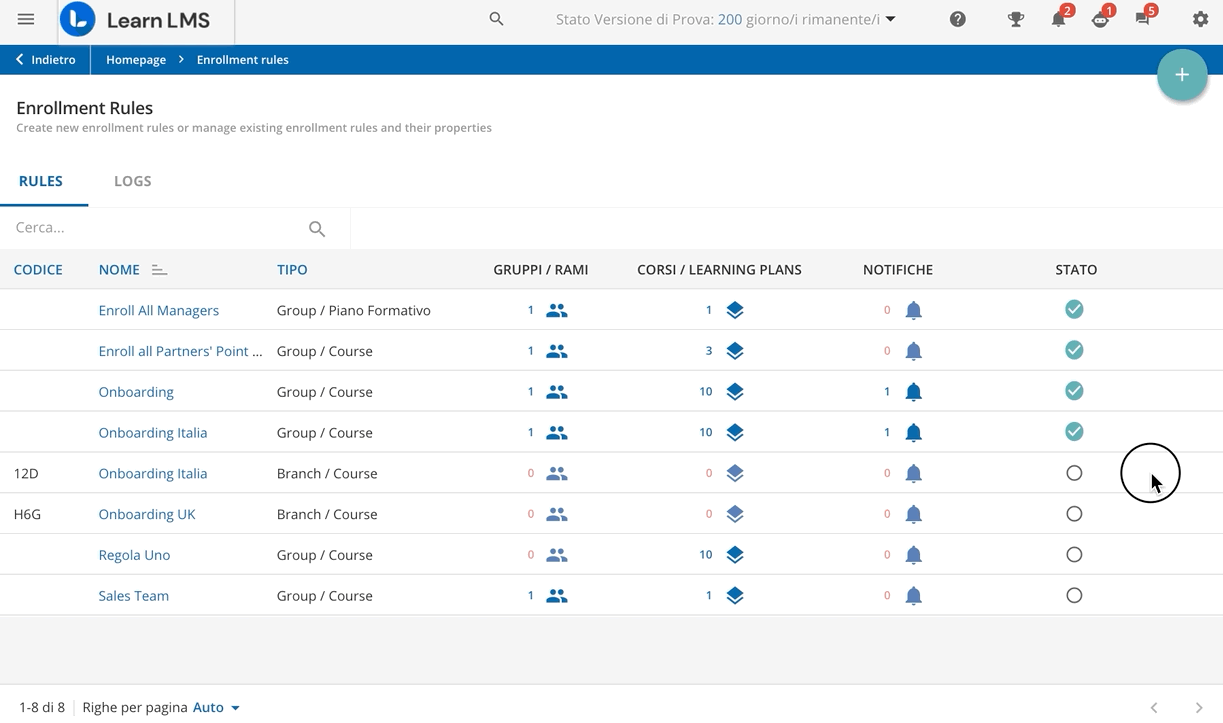This screenshot has height=723, width=1223.
Task: Sort the table by CODICE column
Action: [x=38, y=270]
